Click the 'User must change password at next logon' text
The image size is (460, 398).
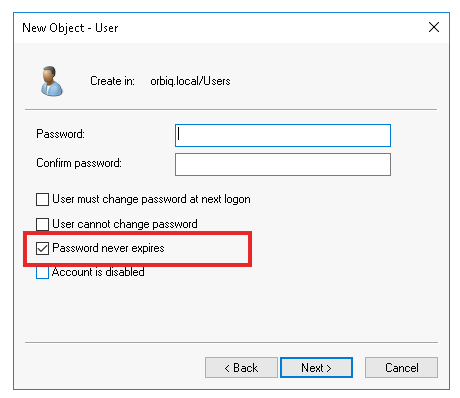click(151, 199)
